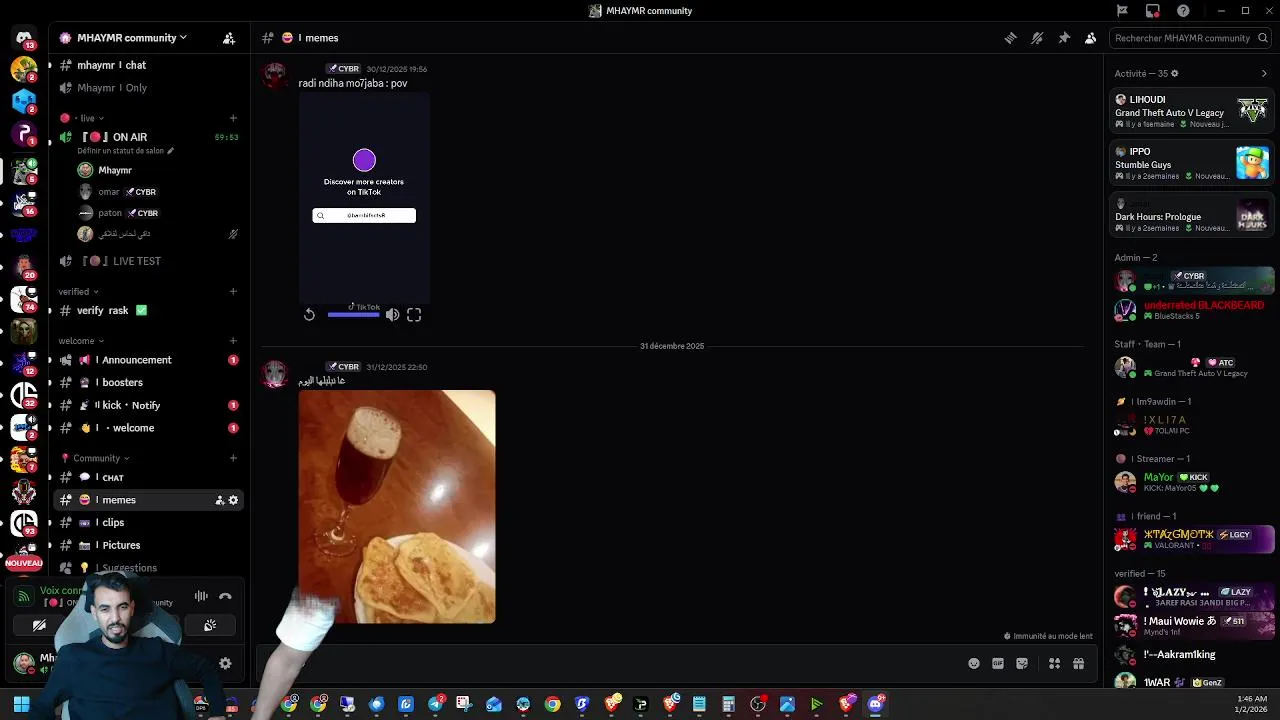Open soundboard button in voice panel

tap(210, 626)
